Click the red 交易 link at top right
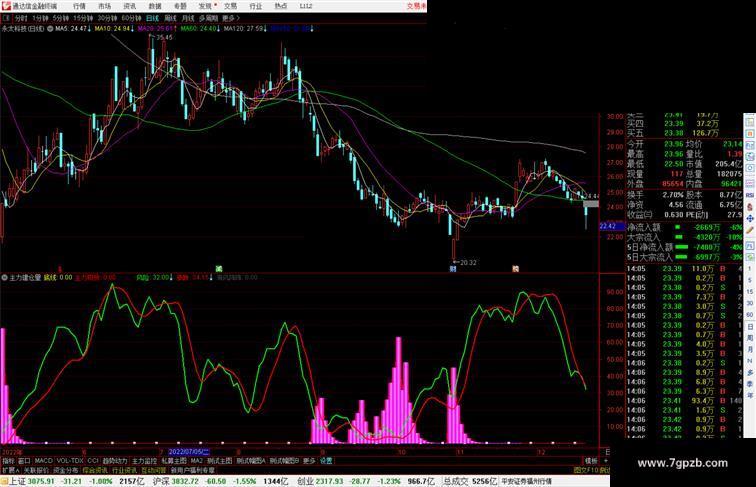 [416, 6]
